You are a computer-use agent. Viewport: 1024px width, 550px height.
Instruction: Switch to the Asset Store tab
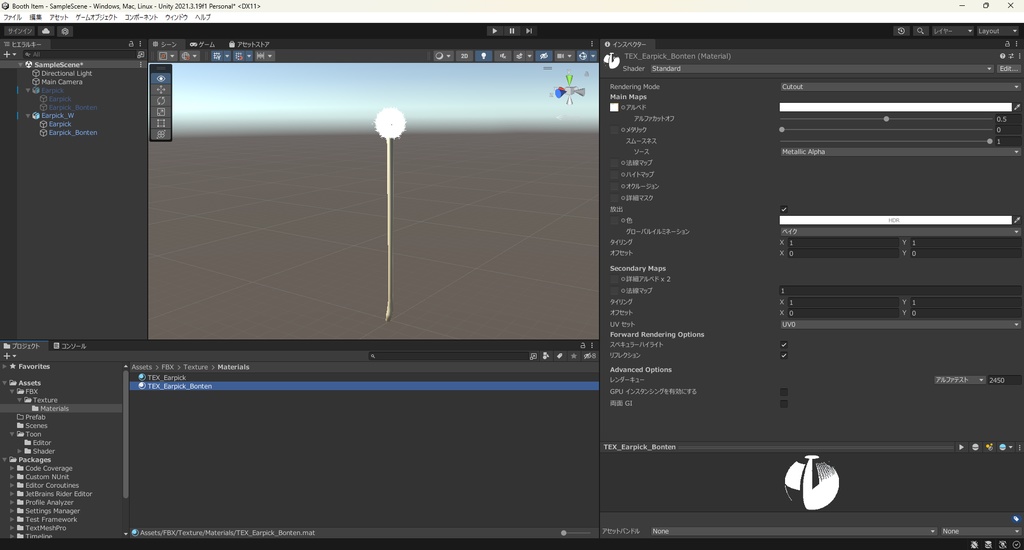coord(249,44)
